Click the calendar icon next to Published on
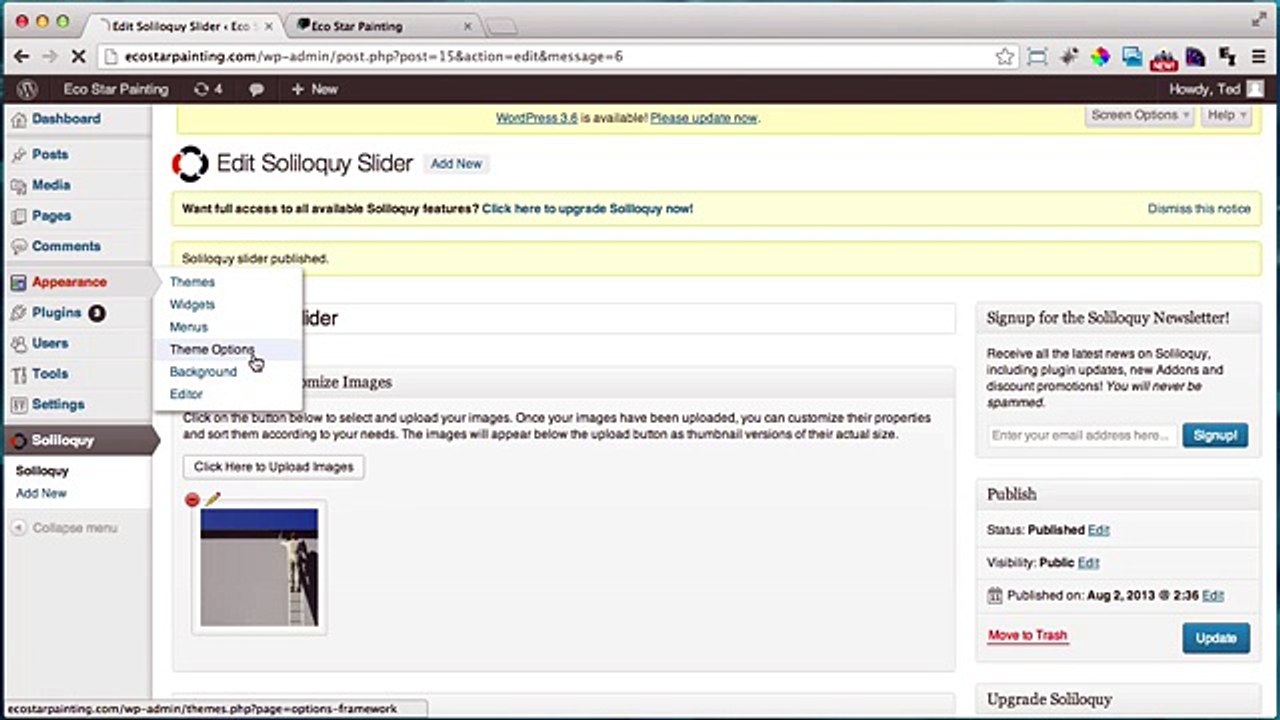Screen dimensions: 1280x720 994,596
